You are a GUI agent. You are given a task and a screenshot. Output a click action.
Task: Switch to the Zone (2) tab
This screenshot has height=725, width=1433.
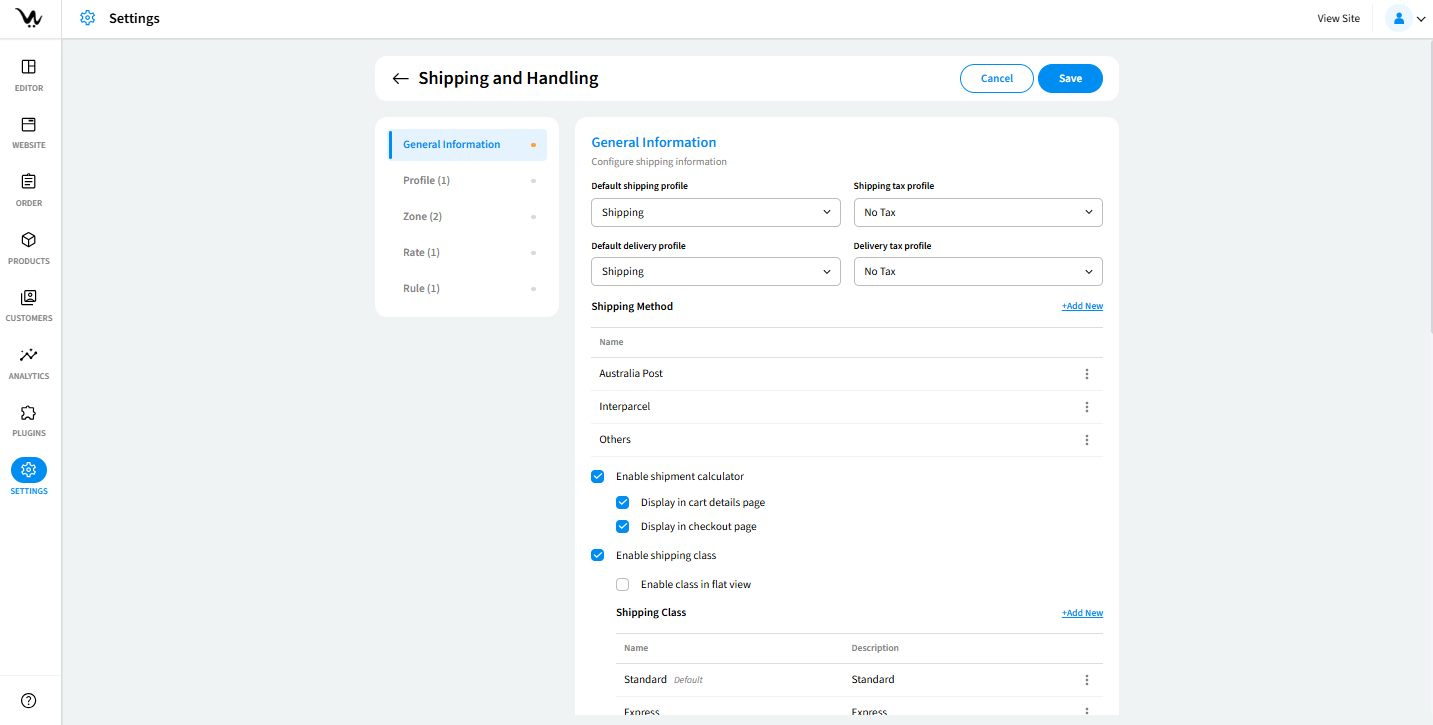point(422,217)
